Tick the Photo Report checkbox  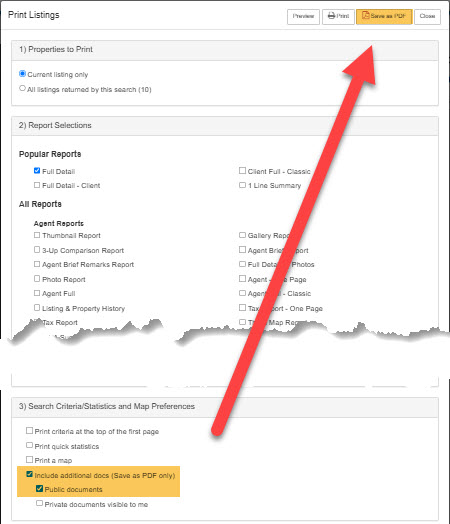click(37, 279)
